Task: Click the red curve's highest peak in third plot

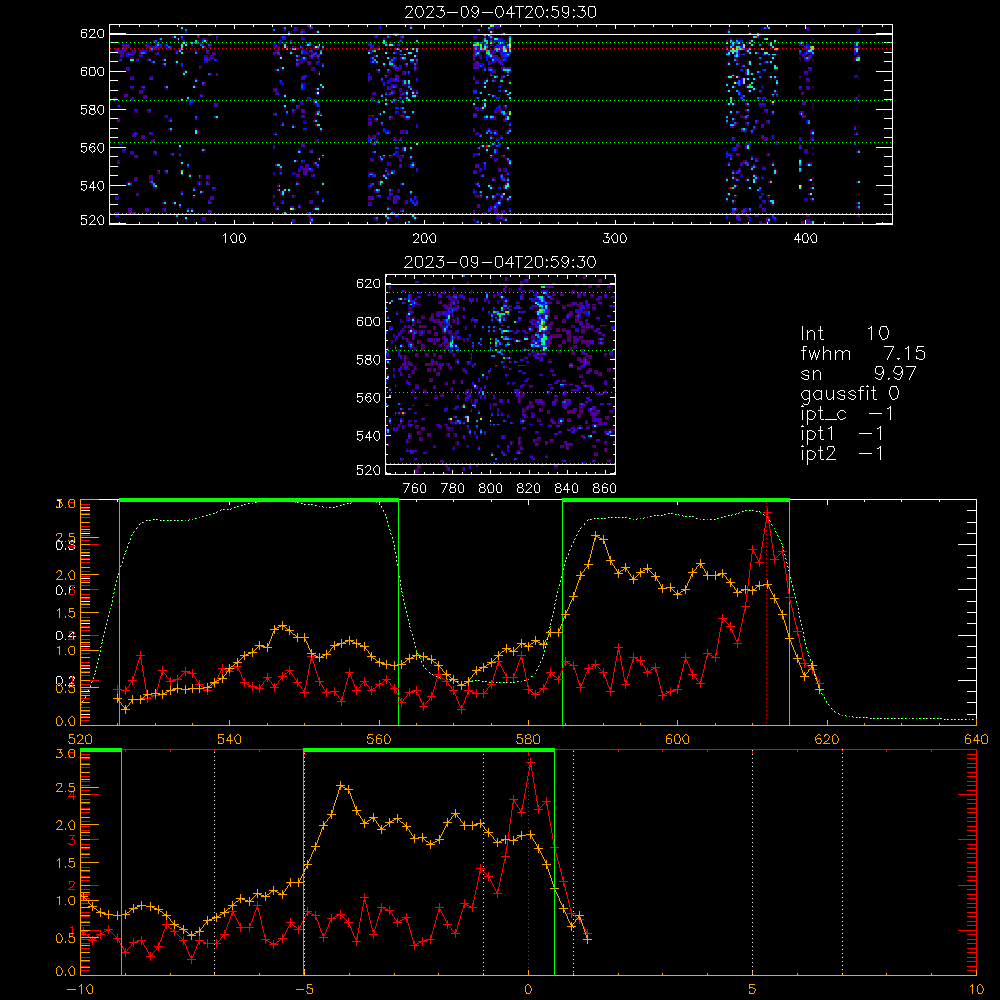Action: 768,512
